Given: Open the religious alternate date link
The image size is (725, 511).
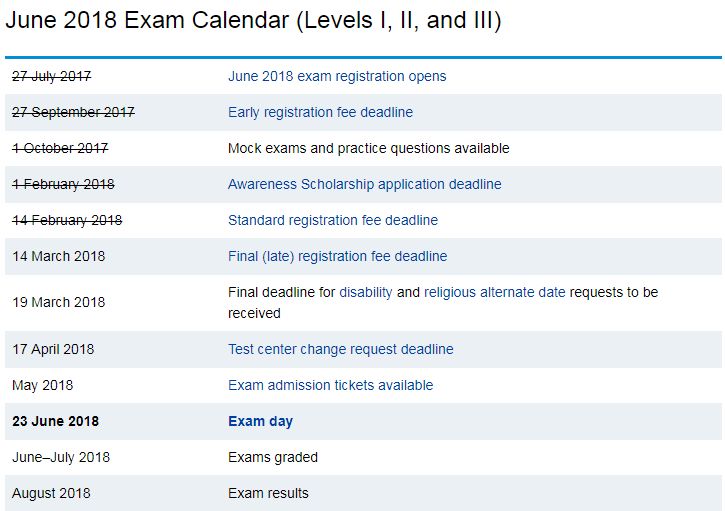Looking at the screenshot, I should [x=495, y=292].
